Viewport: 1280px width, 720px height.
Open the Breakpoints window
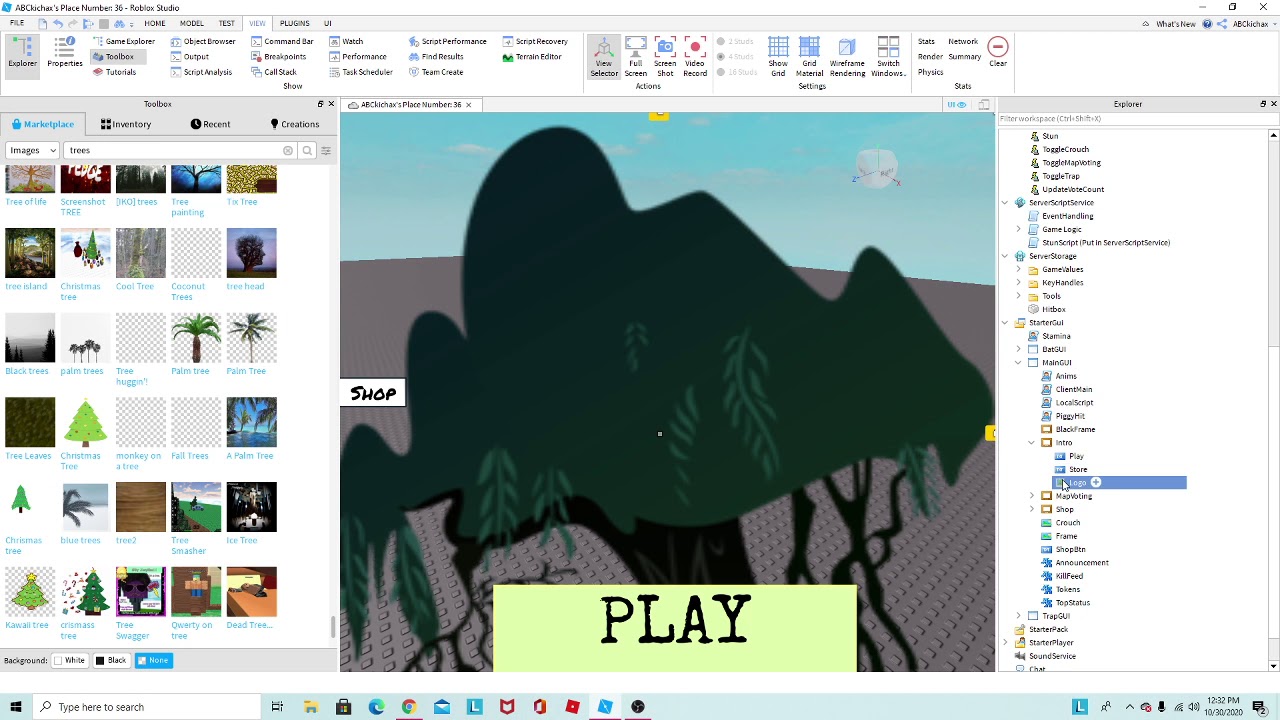coord(278,57)
